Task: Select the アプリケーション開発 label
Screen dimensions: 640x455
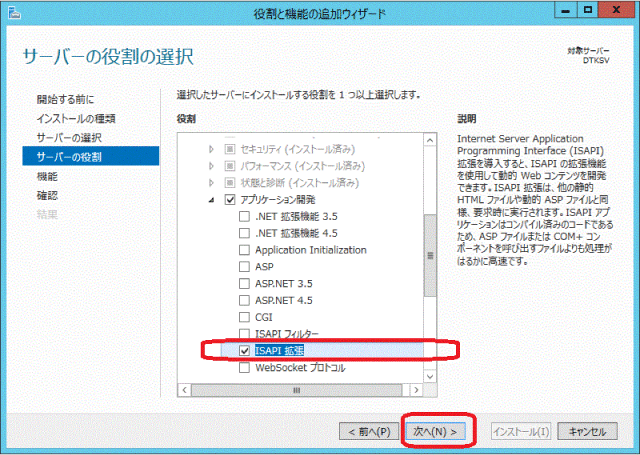Action: tap(278, 200)
